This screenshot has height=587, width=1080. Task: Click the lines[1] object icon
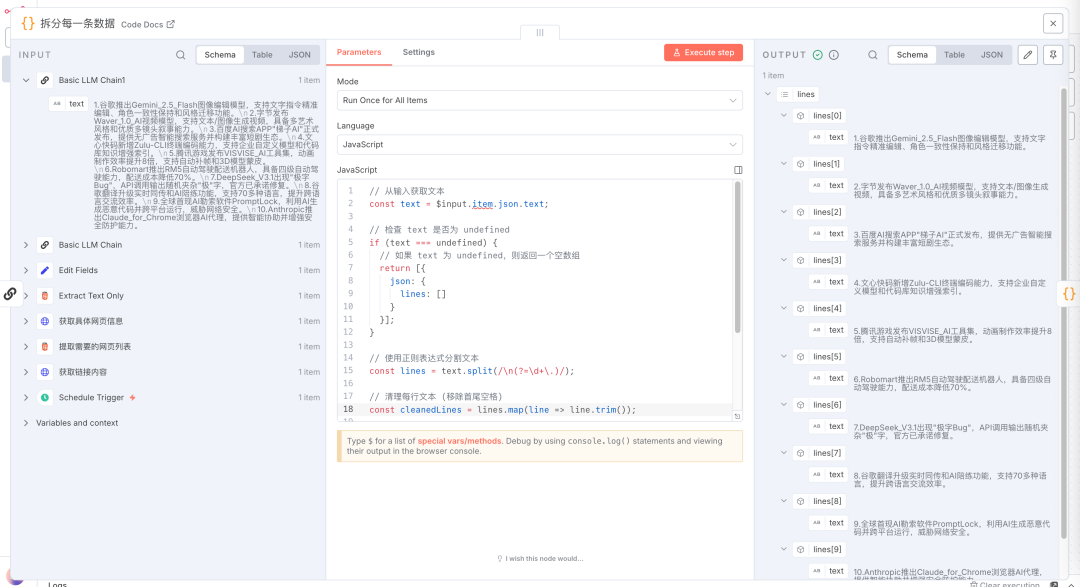pos(800,164)
